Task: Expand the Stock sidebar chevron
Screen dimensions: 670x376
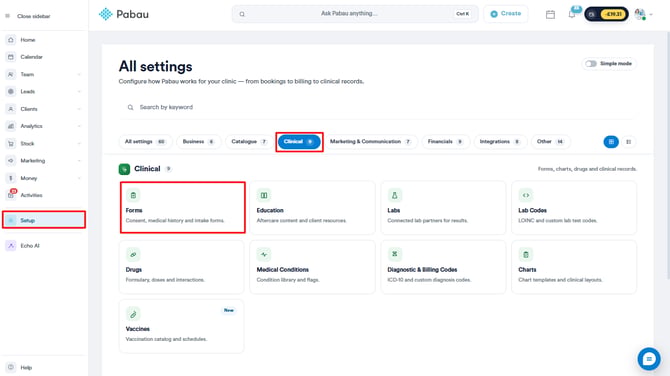Action: (79, 144)
